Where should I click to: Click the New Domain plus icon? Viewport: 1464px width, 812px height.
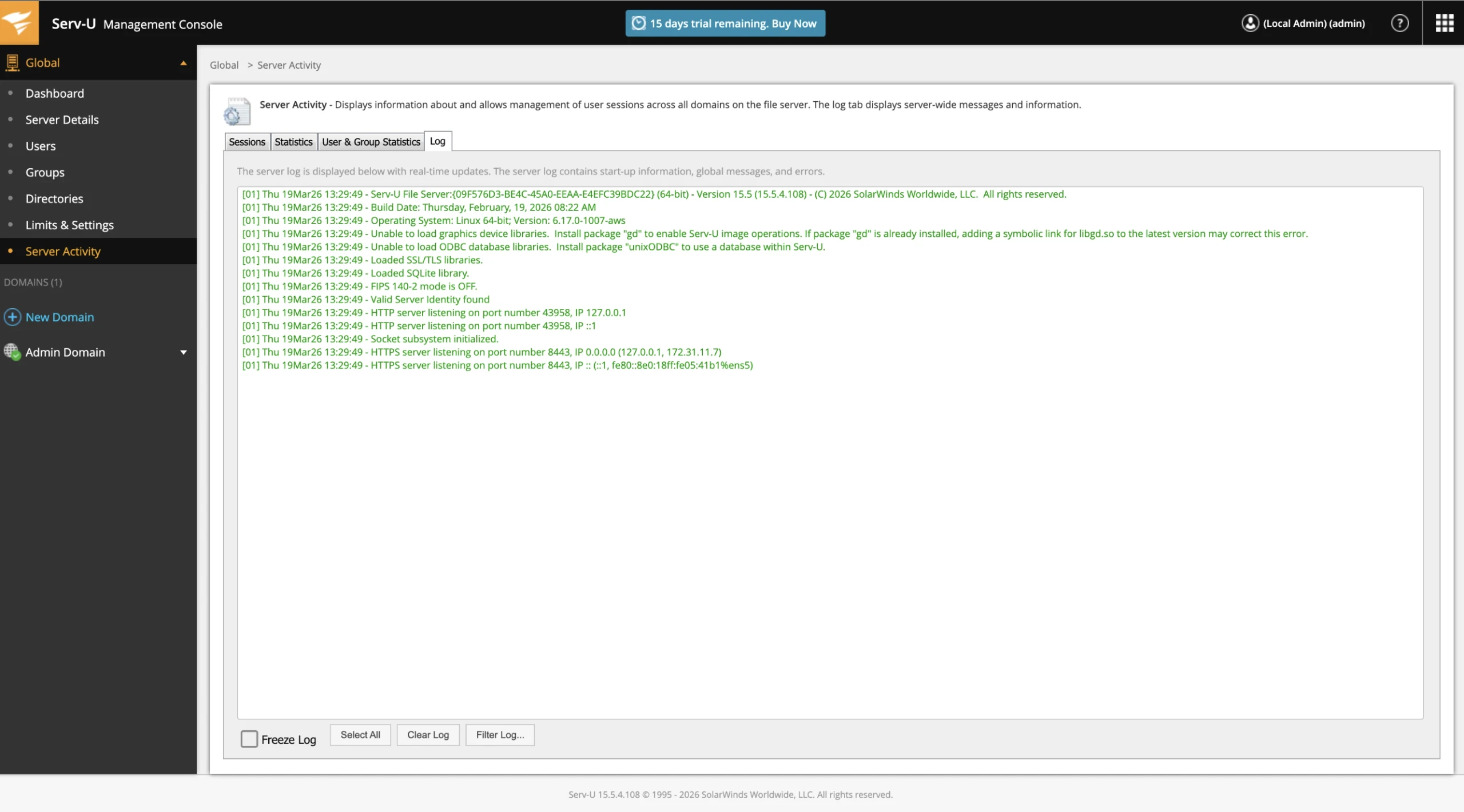[x=12, y=317]
